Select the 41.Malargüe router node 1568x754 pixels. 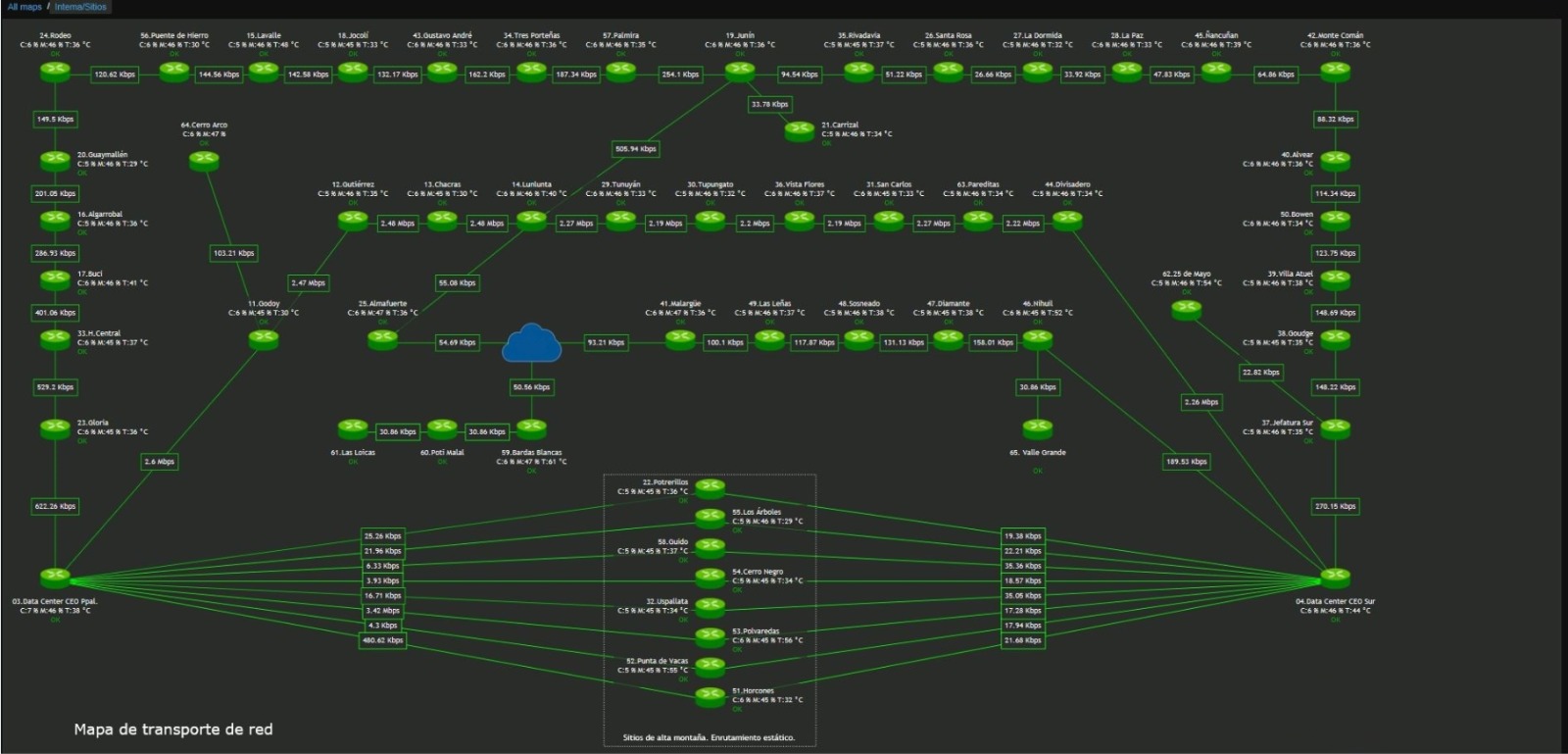coord(680,339)
